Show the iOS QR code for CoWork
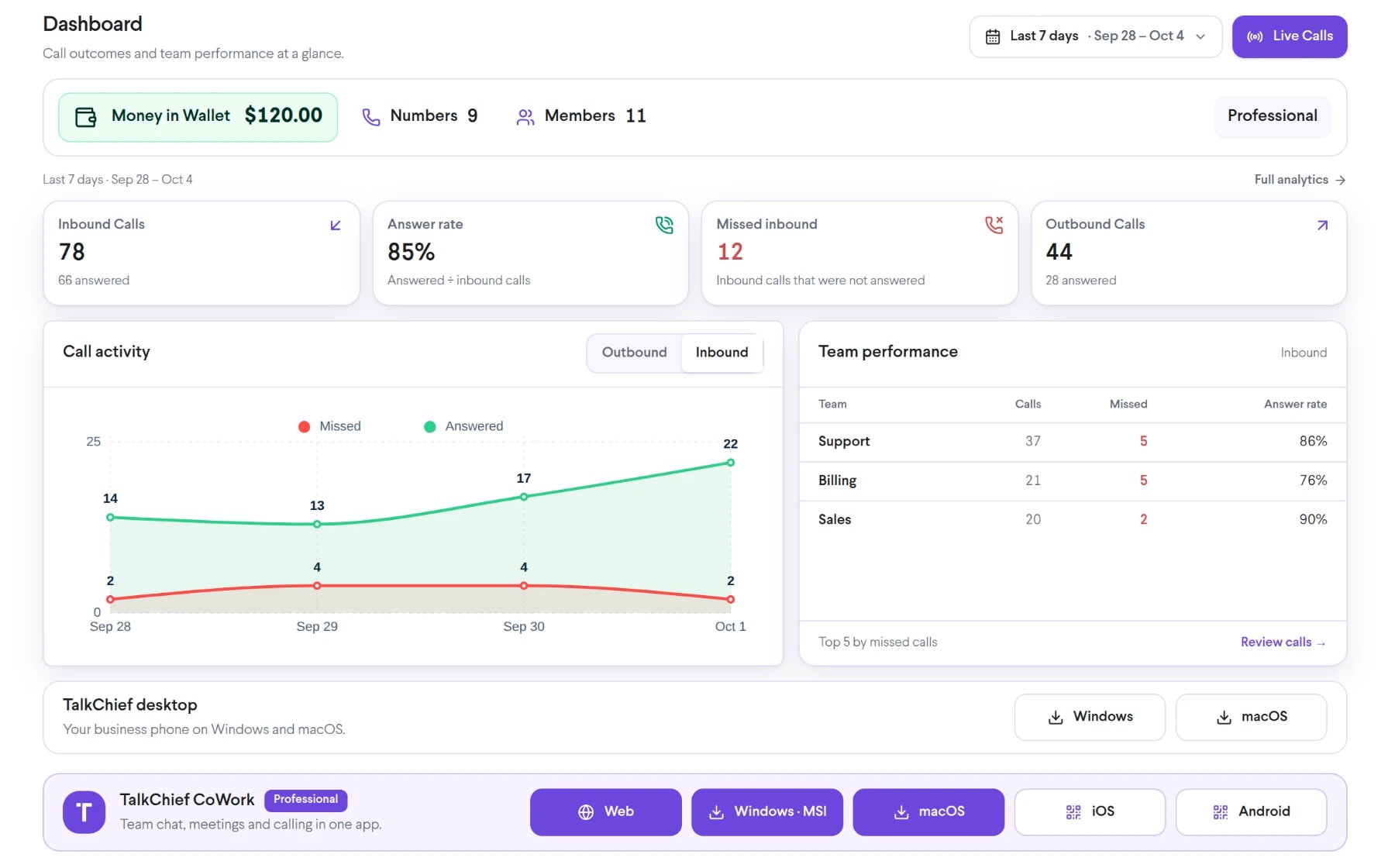Image resolution: width=1395 pixels, height=868 pixels. pyautogui.click(x=1090, y=812)
